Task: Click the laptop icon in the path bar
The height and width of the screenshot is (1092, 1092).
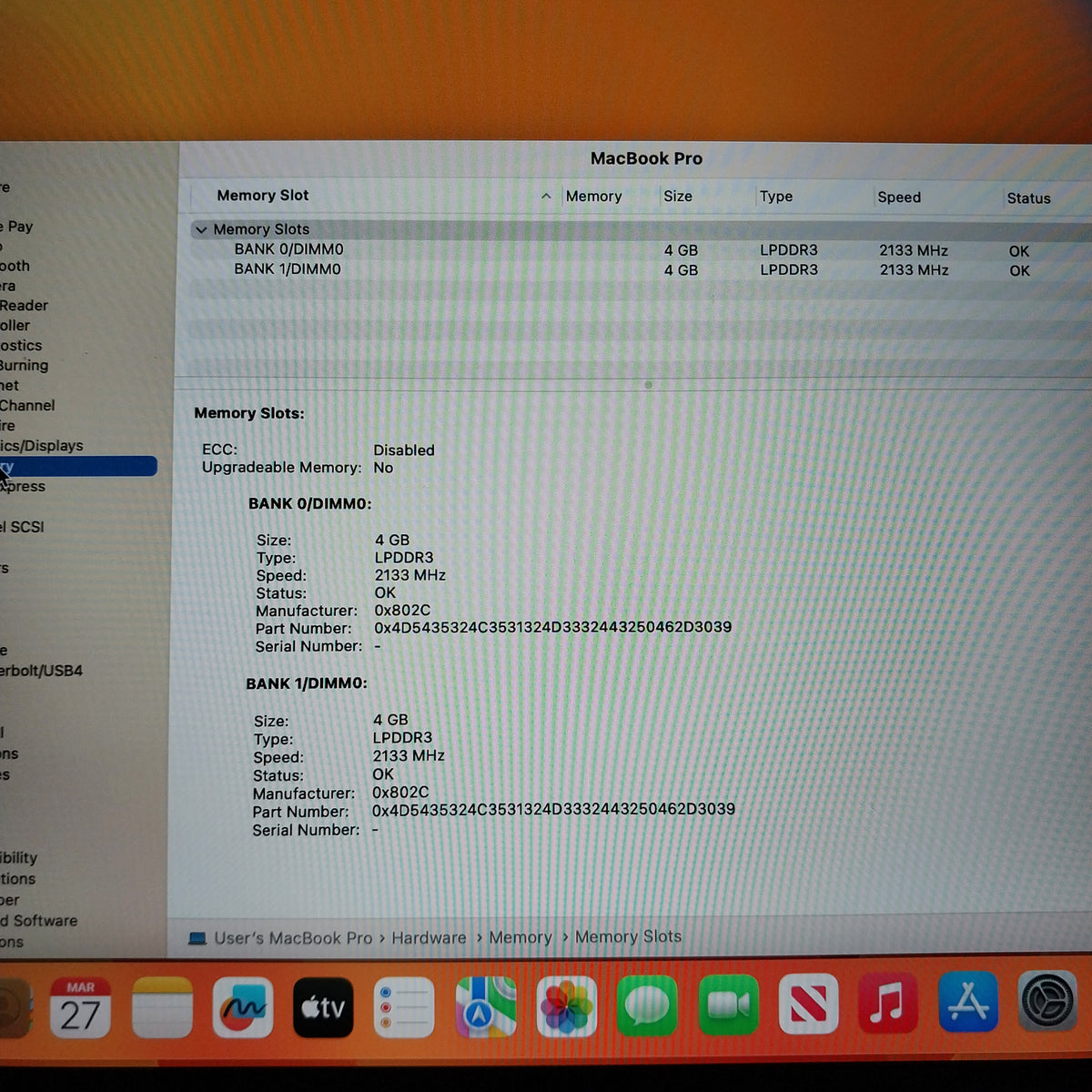Action: [197, 938]
